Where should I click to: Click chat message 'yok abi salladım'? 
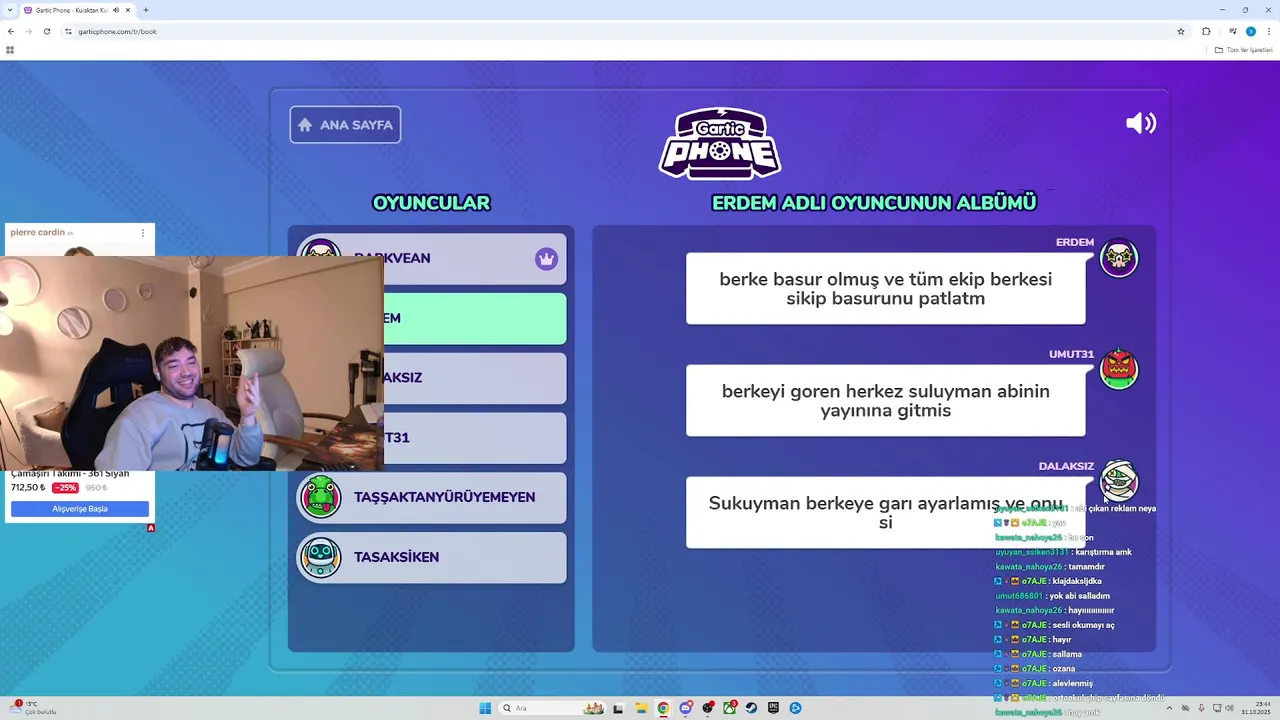(x=1078, y=596)
